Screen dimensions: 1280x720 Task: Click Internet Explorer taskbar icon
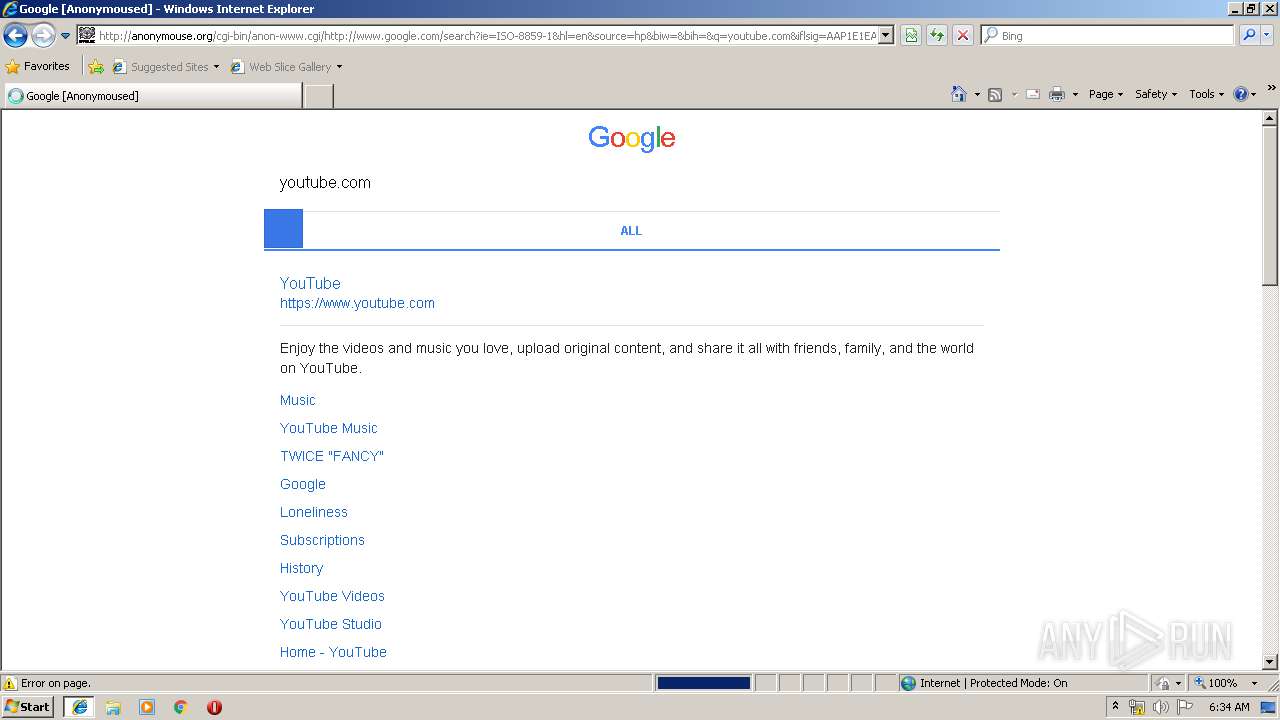coord(80,707)
